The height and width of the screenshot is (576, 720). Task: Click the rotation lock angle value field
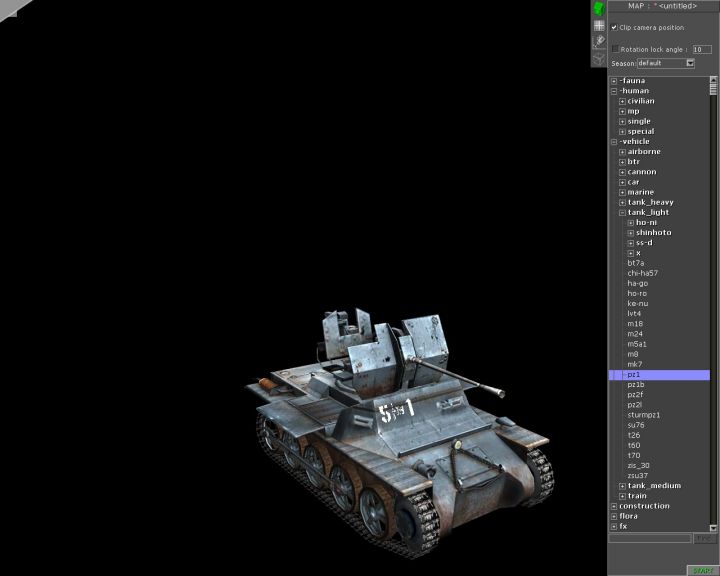(701, 48)
